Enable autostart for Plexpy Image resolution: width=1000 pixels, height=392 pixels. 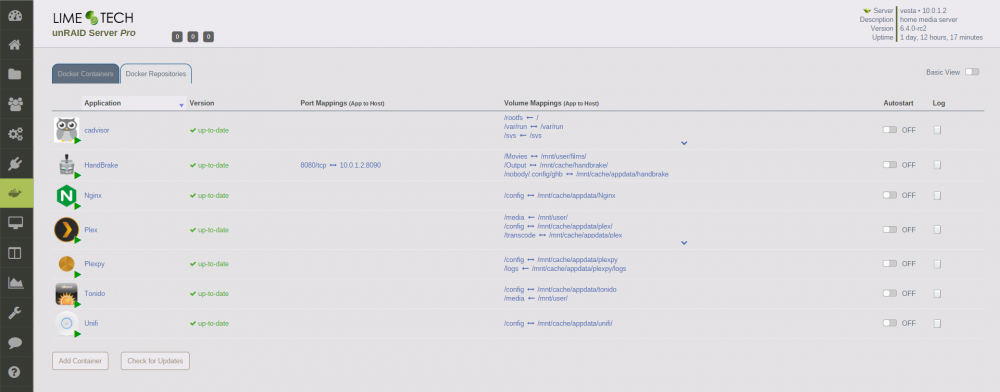click(x=890, y=263)
